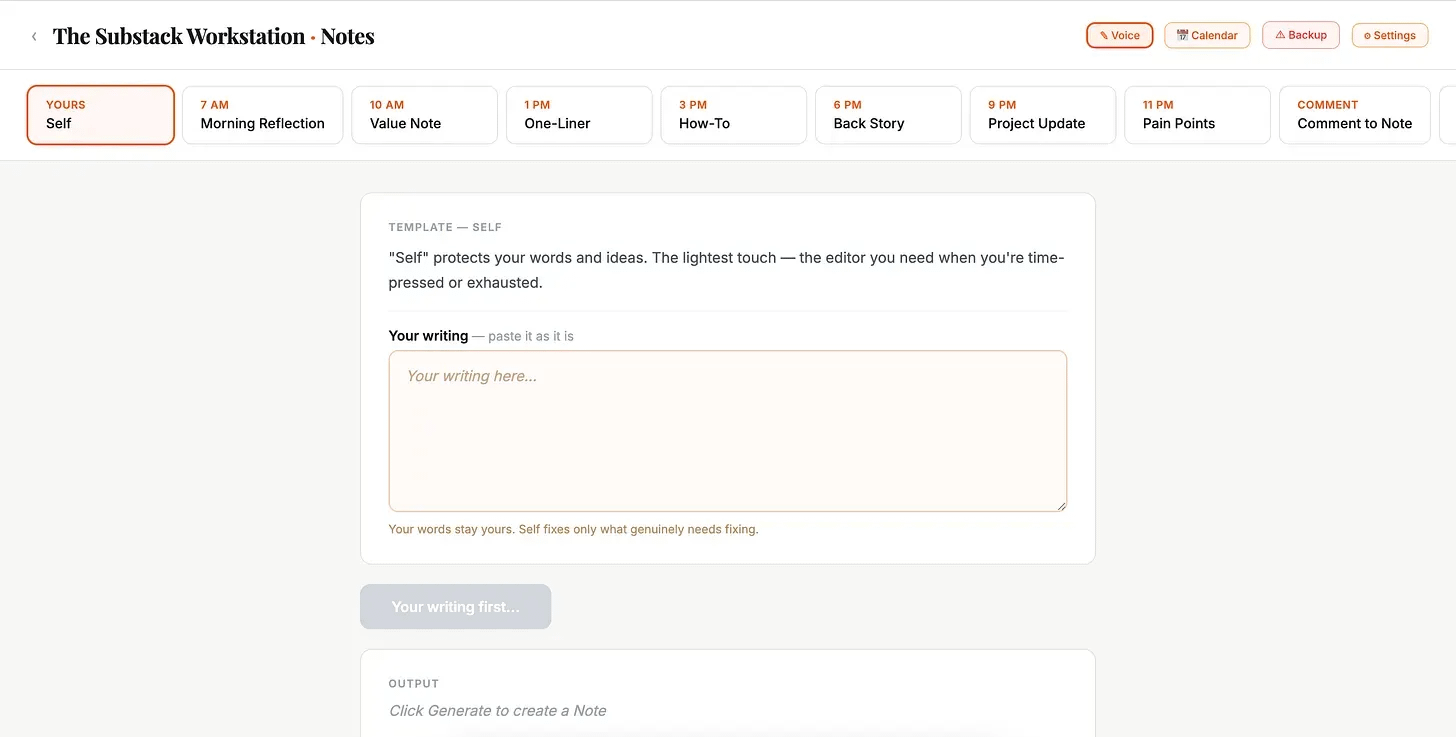Choose the 10 AM Value Note tab
Viewport: 1456px width, 737px height.
[x=424, y=115]
